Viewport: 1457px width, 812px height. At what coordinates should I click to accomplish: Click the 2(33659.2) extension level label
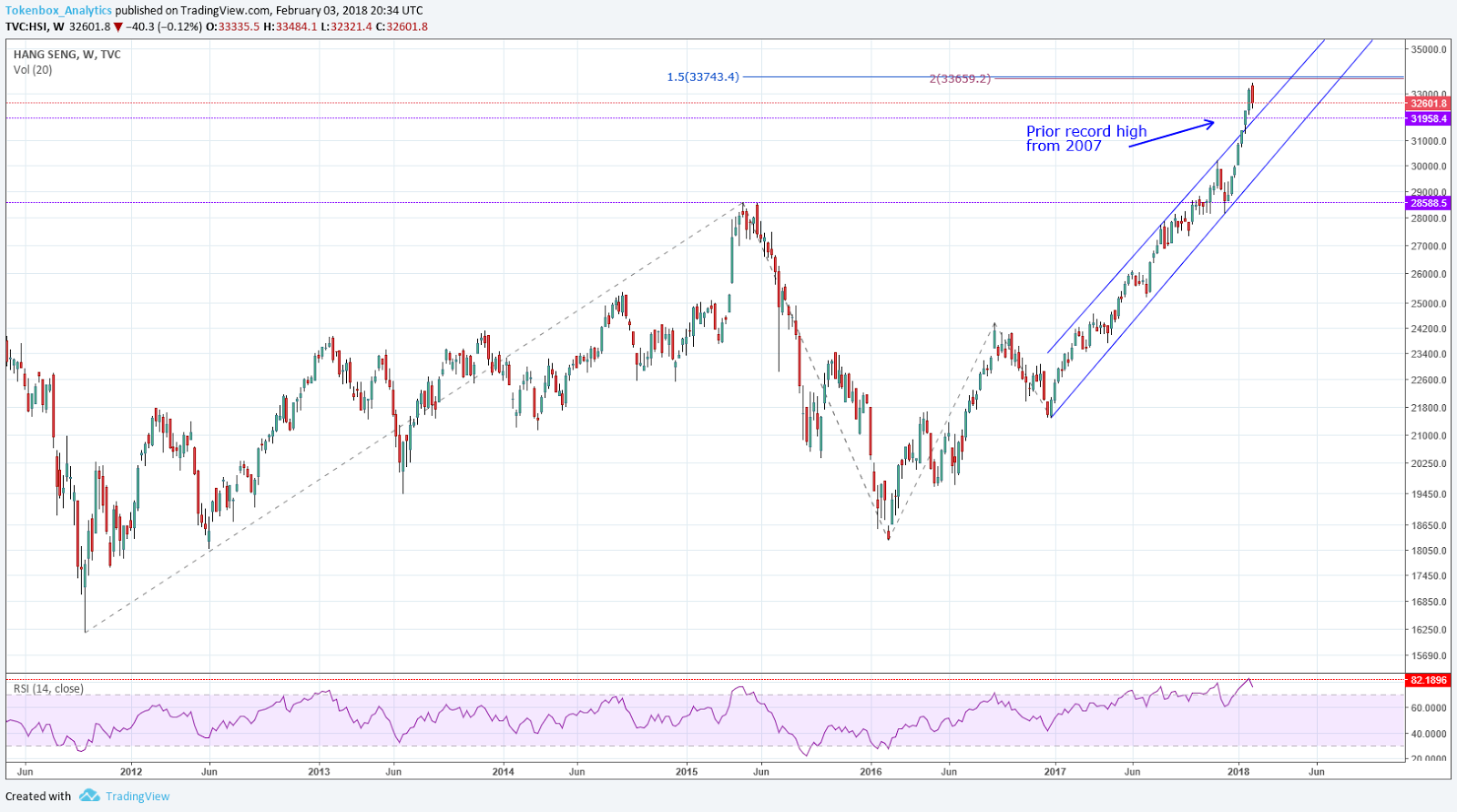959,79
